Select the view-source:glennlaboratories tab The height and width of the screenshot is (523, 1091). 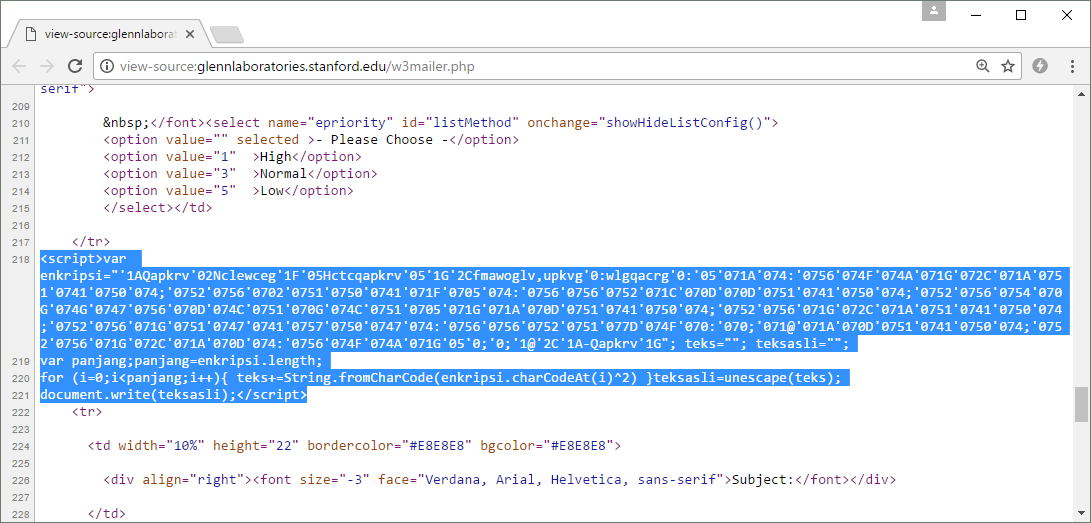click(111, 33)
